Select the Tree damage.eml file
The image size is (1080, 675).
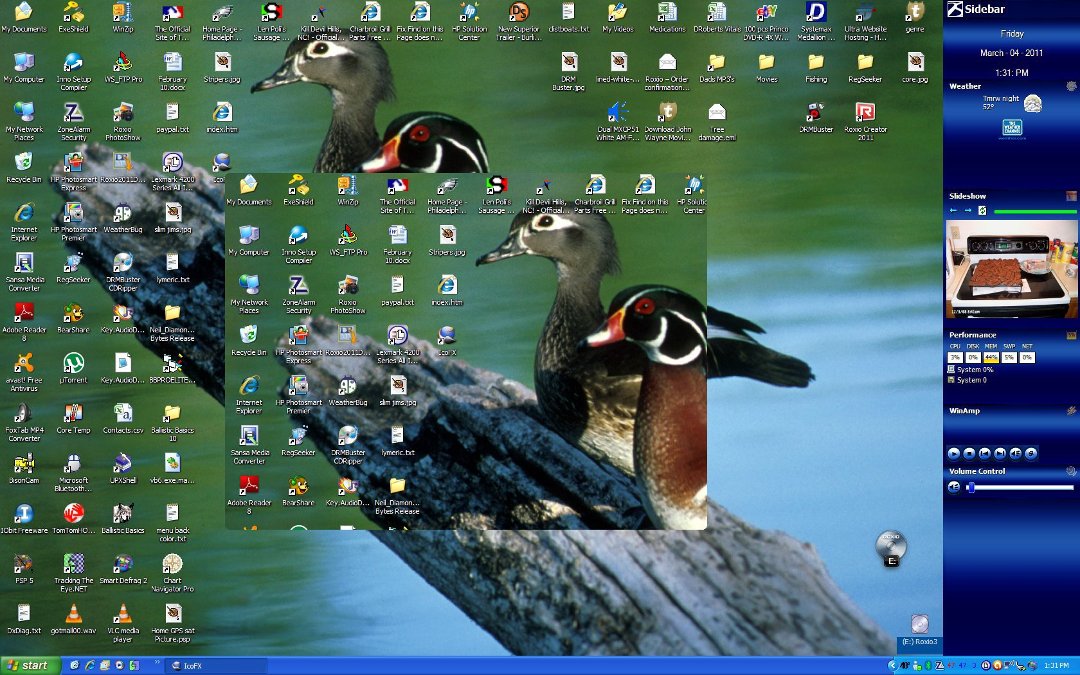(717, 112)
